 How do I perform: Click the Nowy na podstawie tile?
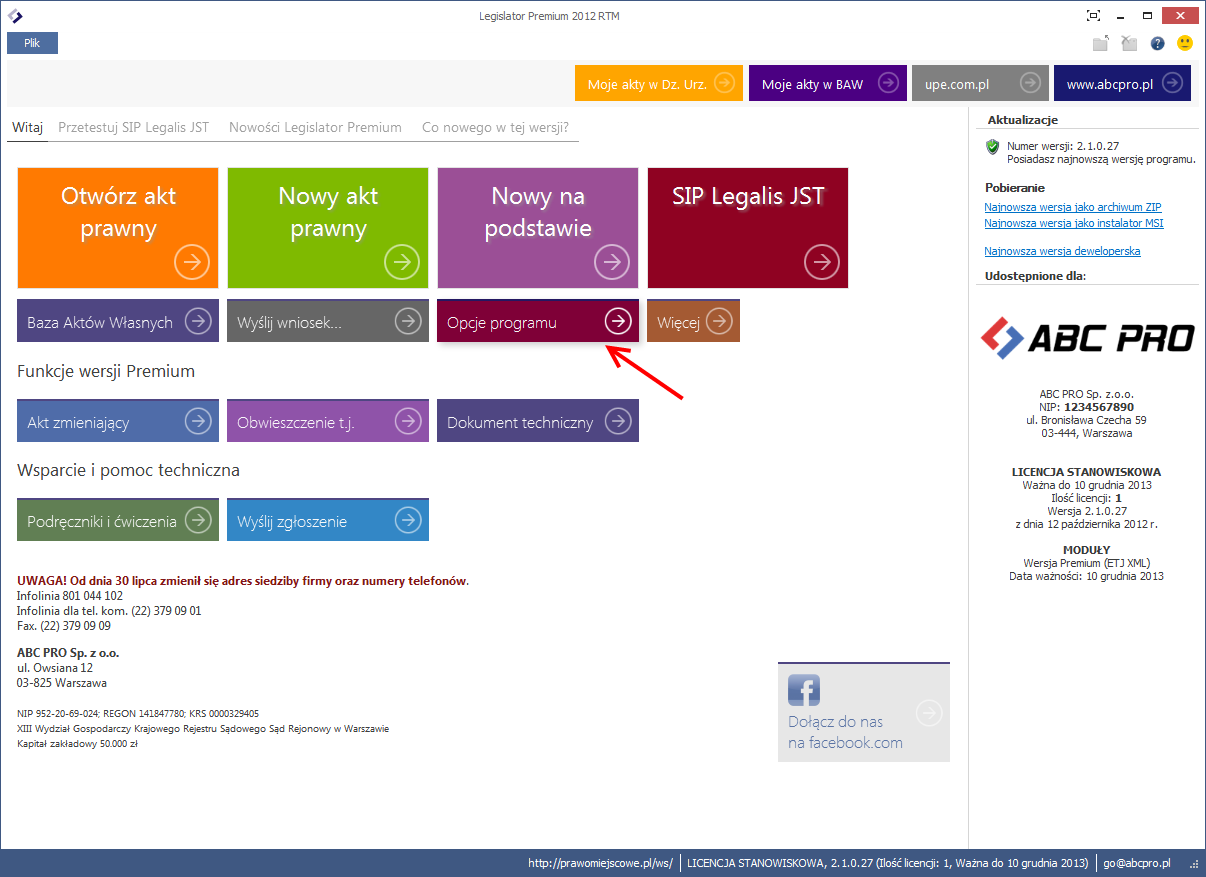click(538, 228)
